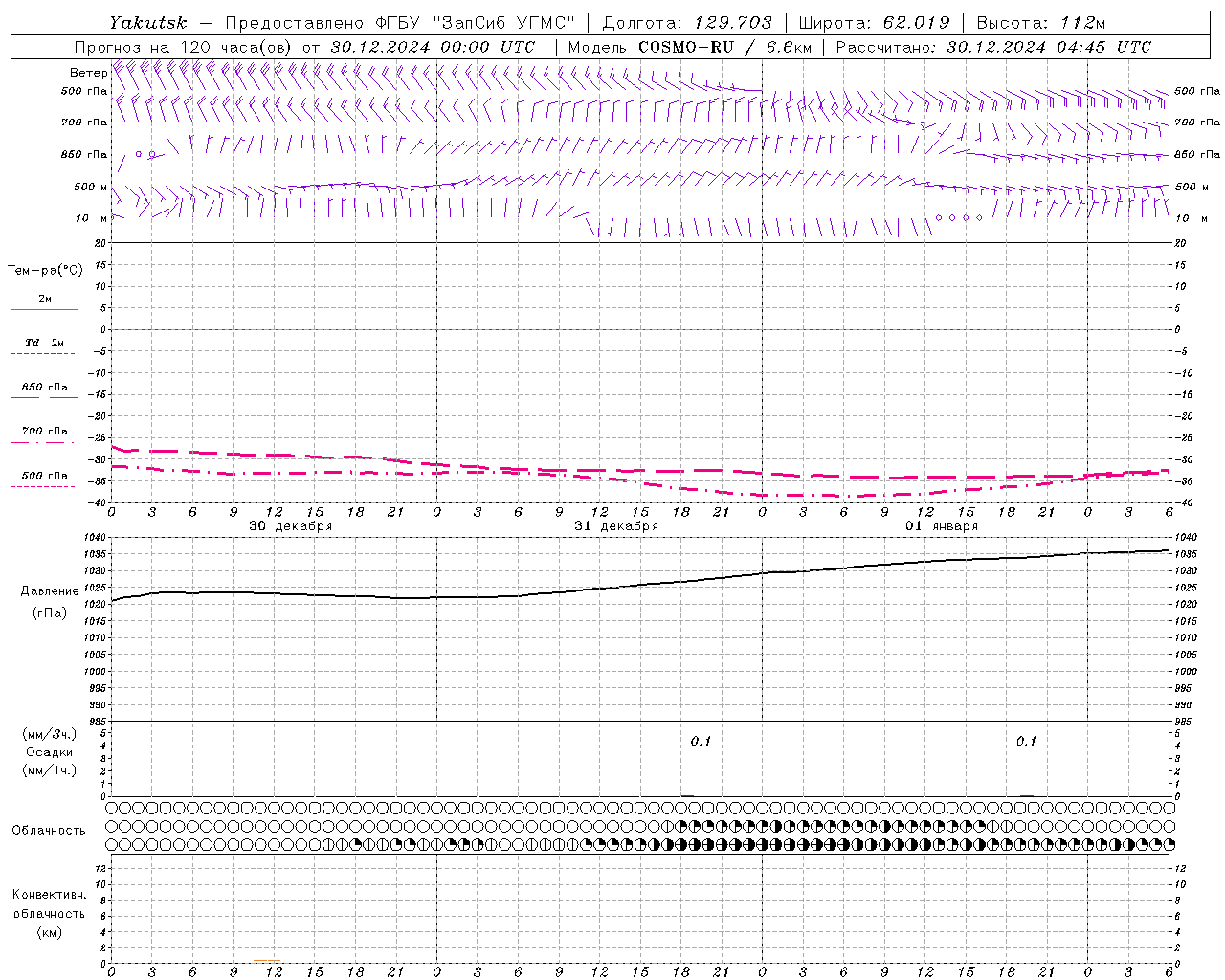Click the '10 м' wind level label at left

coord(91,218)
